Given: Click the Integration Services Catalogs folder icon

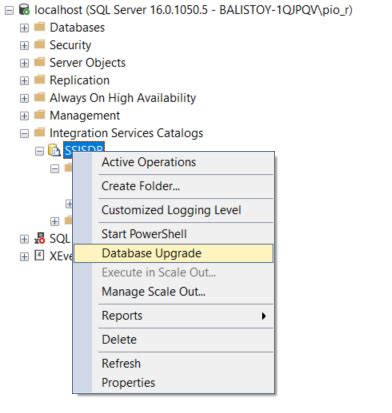Looking at the screenshot, I should click(40, 133).
